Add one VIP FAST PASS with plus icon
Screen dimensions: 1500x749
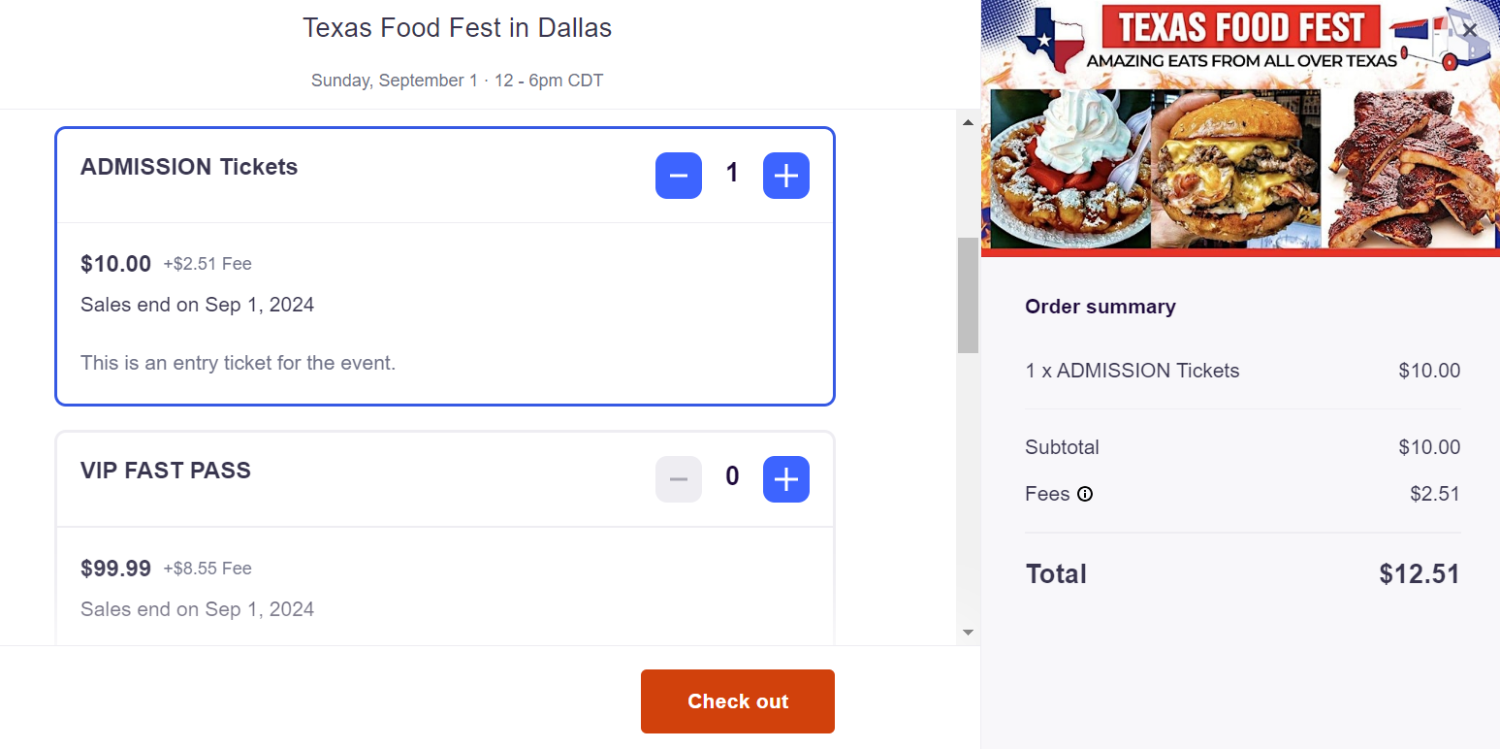point(786,479)
